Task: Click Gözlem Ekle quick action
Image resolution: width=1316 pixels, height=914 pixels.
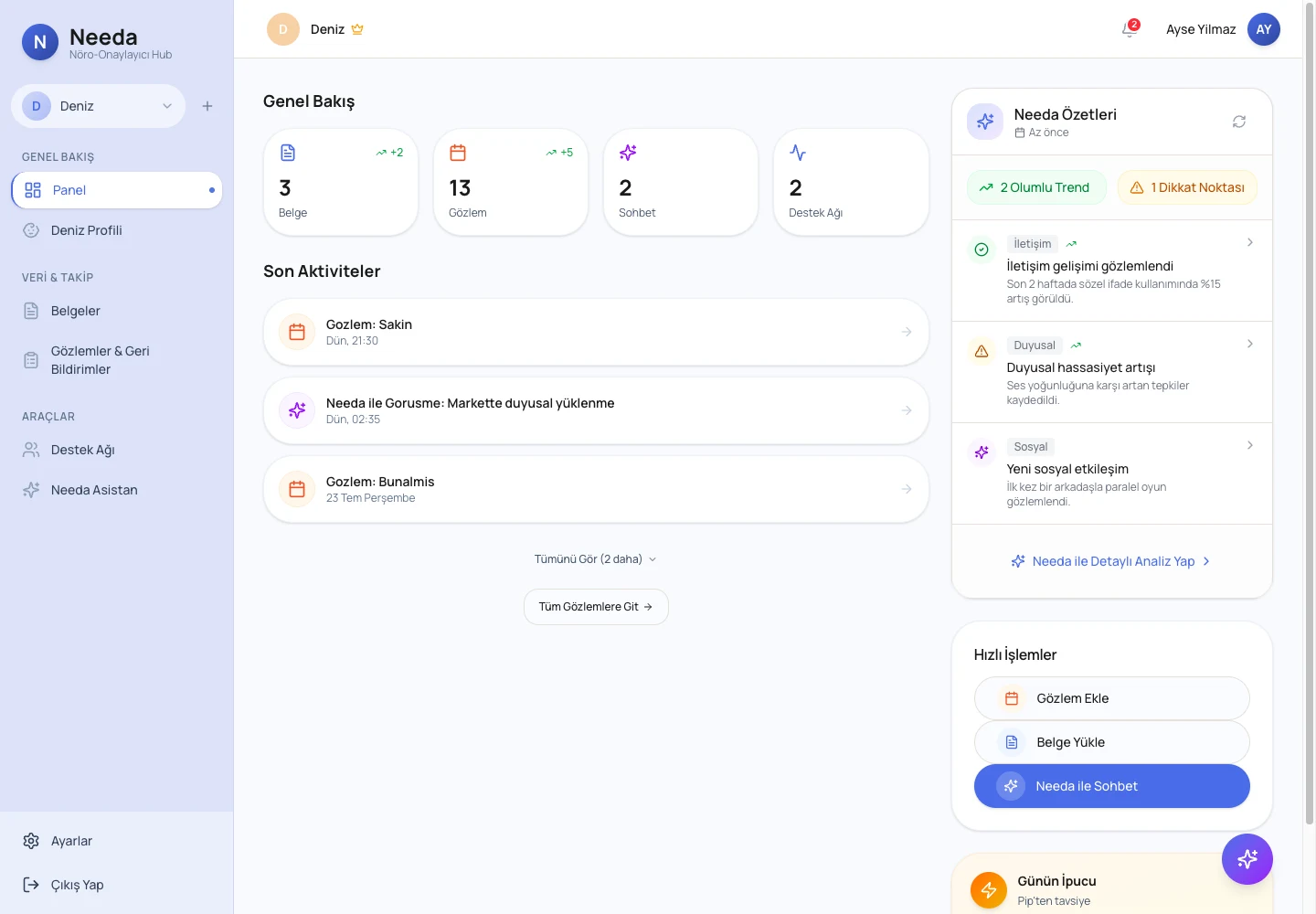Action: (x=1112, y=698)
